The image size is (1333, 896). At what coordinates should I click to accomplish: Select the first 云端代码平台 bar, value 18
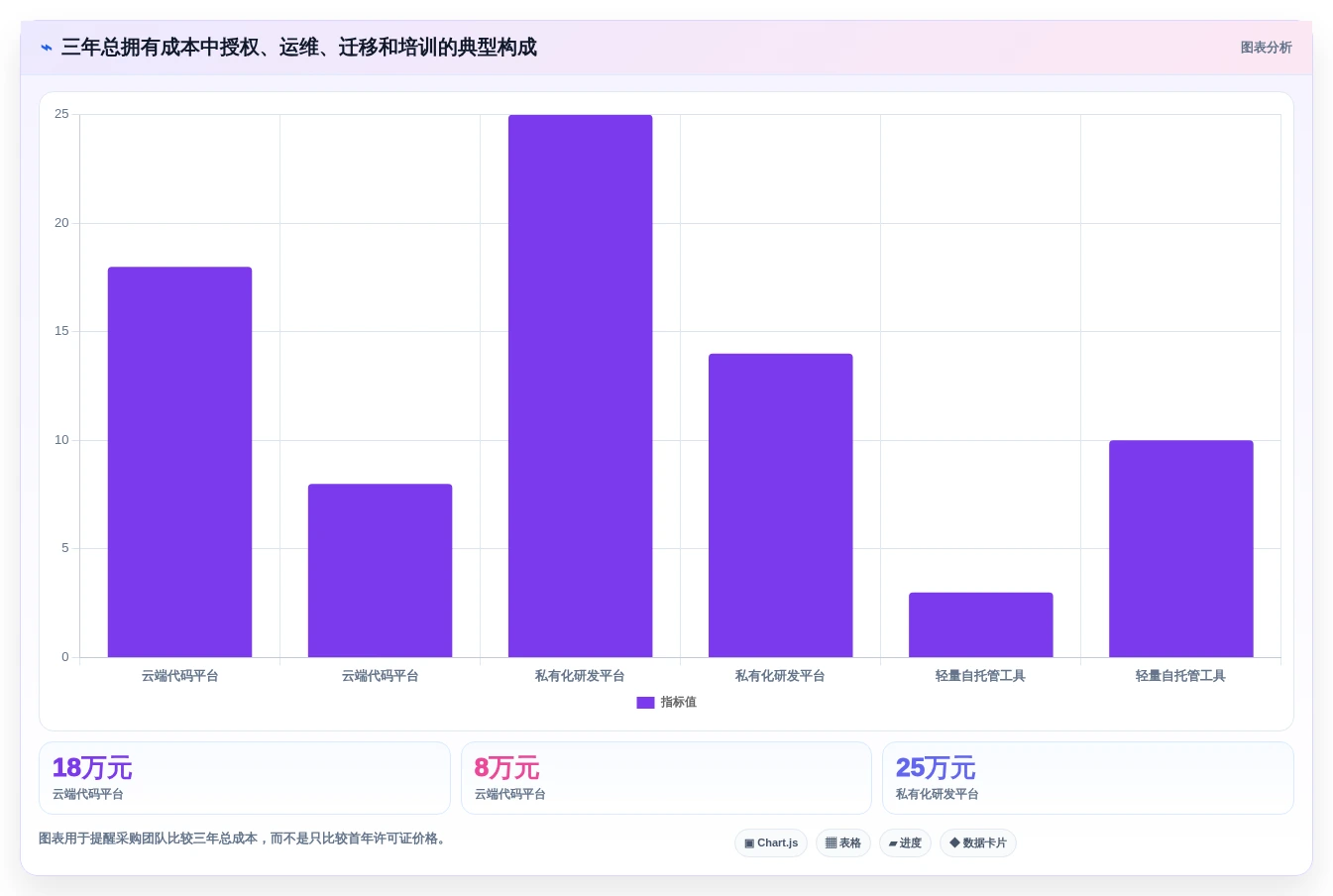click(x=179, y=462)
